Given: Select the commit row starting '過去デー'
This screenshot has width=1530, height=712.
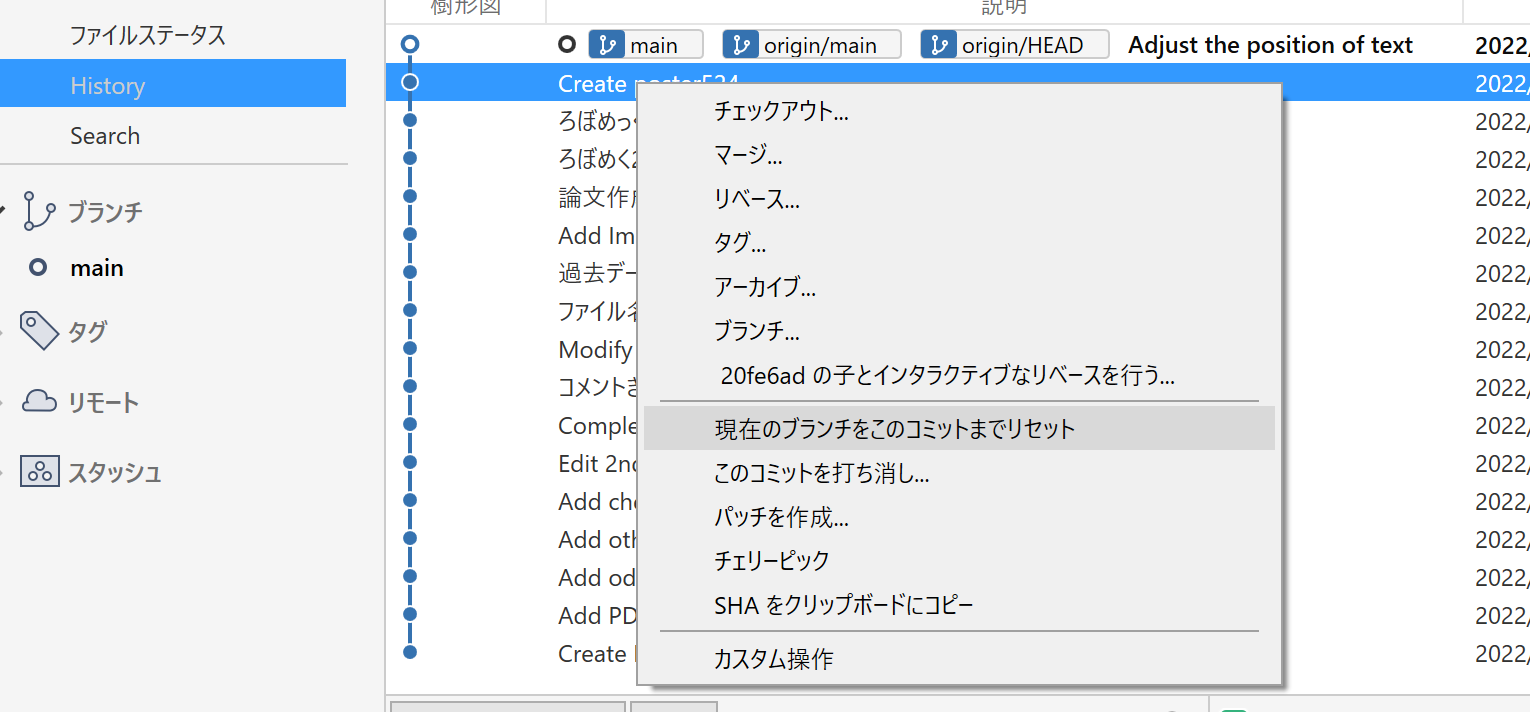Looking at the screenshot, I should coord(597,273).
